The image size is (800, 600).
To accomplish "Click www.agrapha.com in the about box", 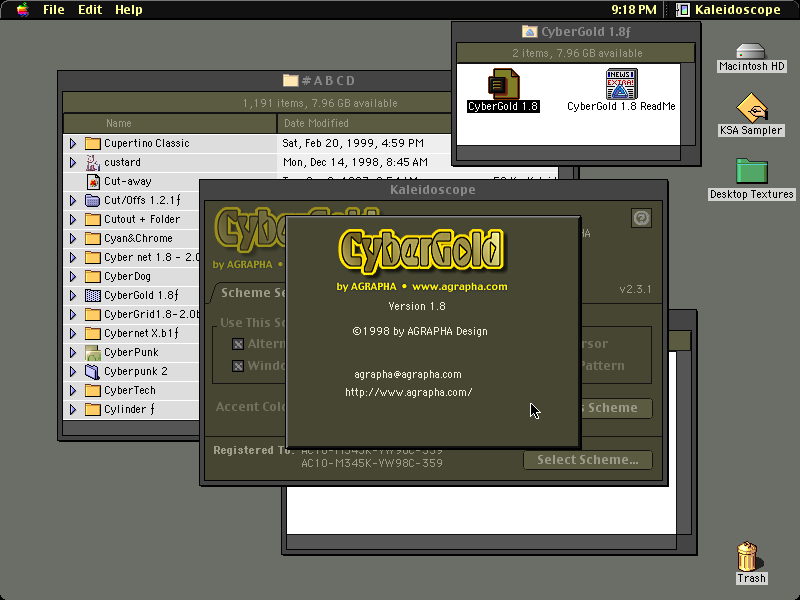I will coord(460,287).
